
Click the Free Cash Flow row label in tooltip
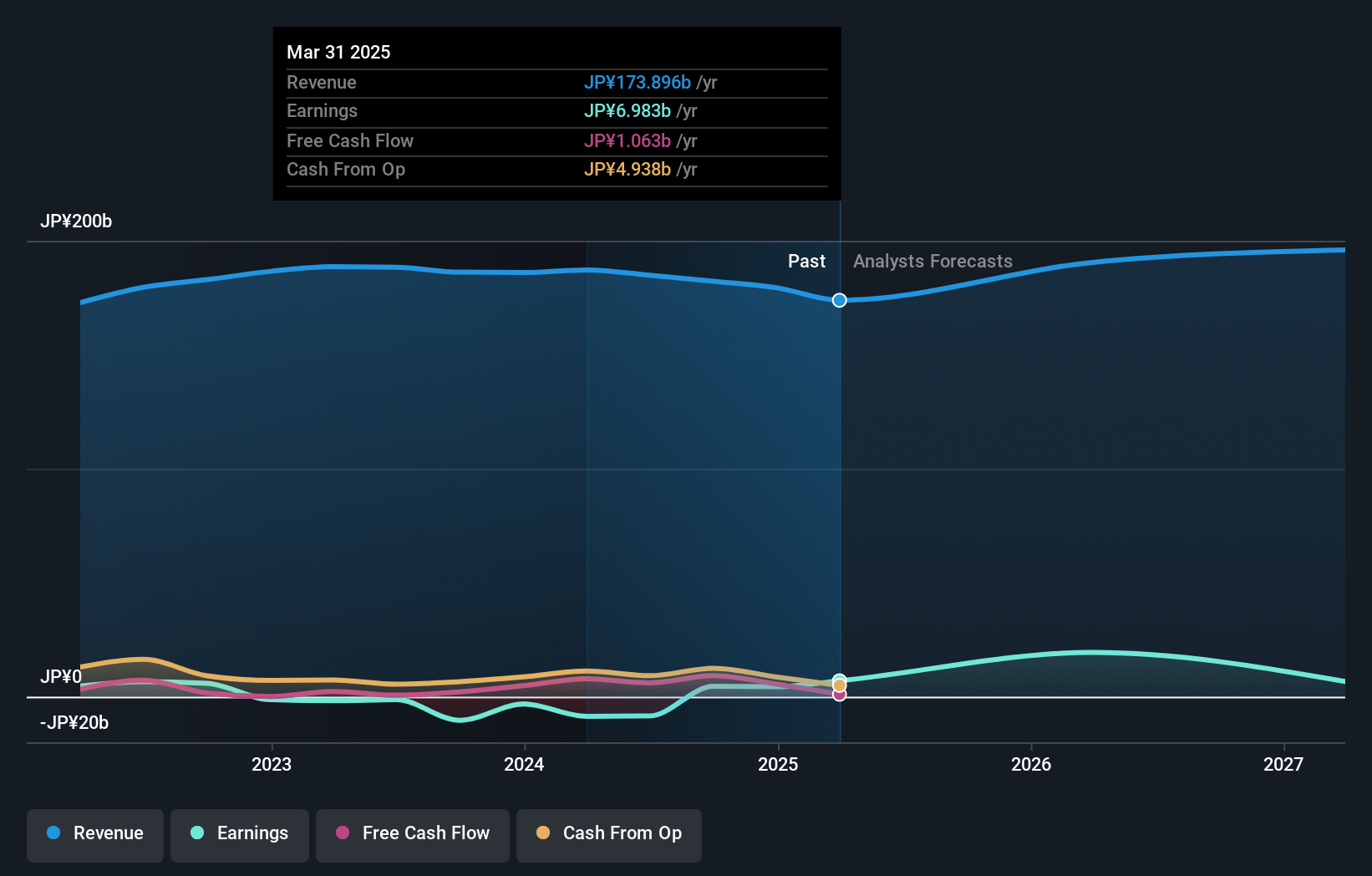(350, 140)
